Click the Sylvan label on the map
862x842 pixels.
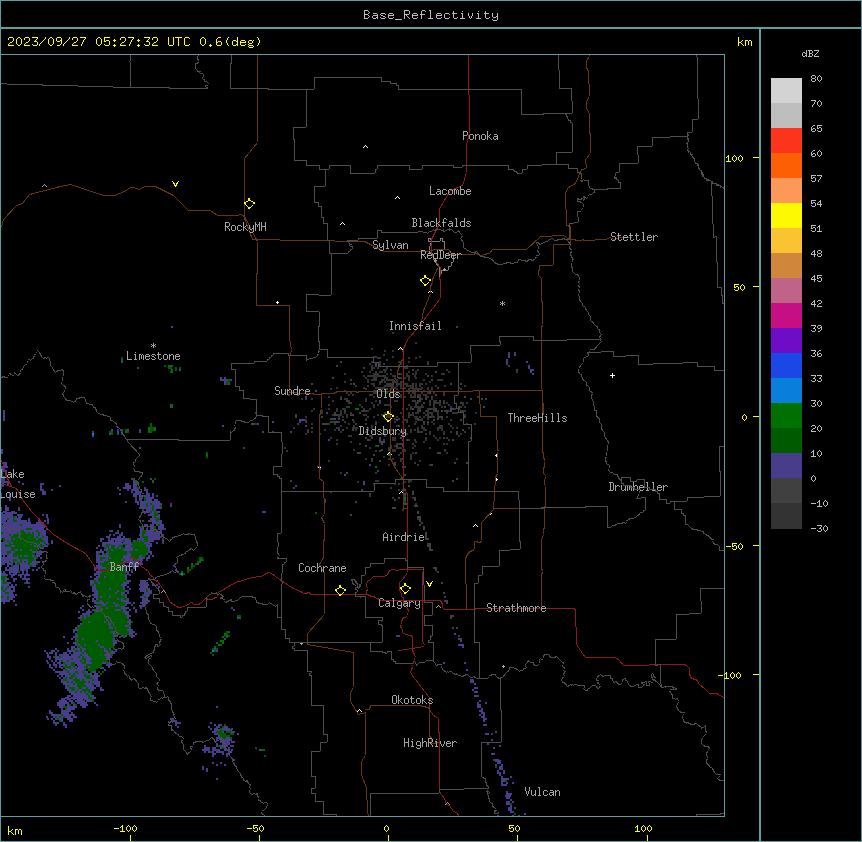pyautogui.click(x=390, y=245)
